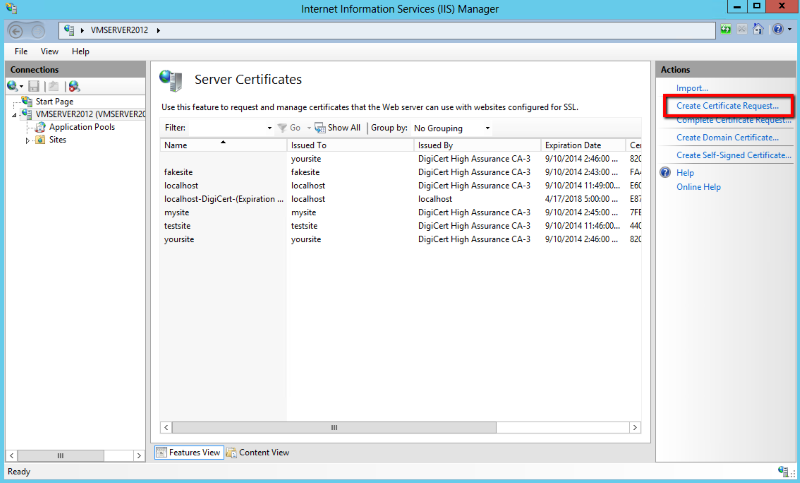Viewport: 800px width, 483px height.
Task: Click the green refresh page icon
Action: pyautogui.click(x=725, y=30)
